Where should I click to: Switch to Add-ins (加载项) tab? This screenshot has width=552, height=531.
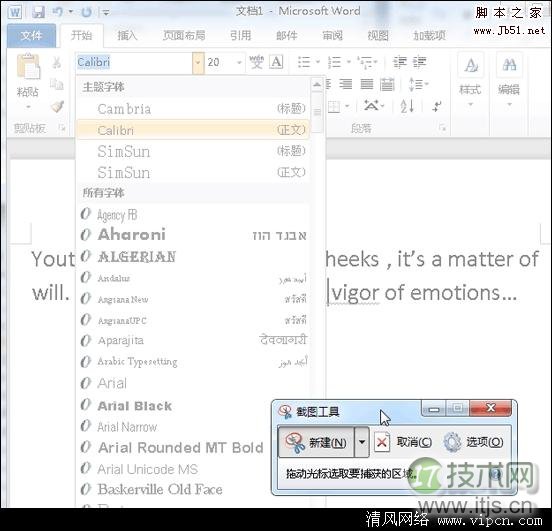coord(429,35)
